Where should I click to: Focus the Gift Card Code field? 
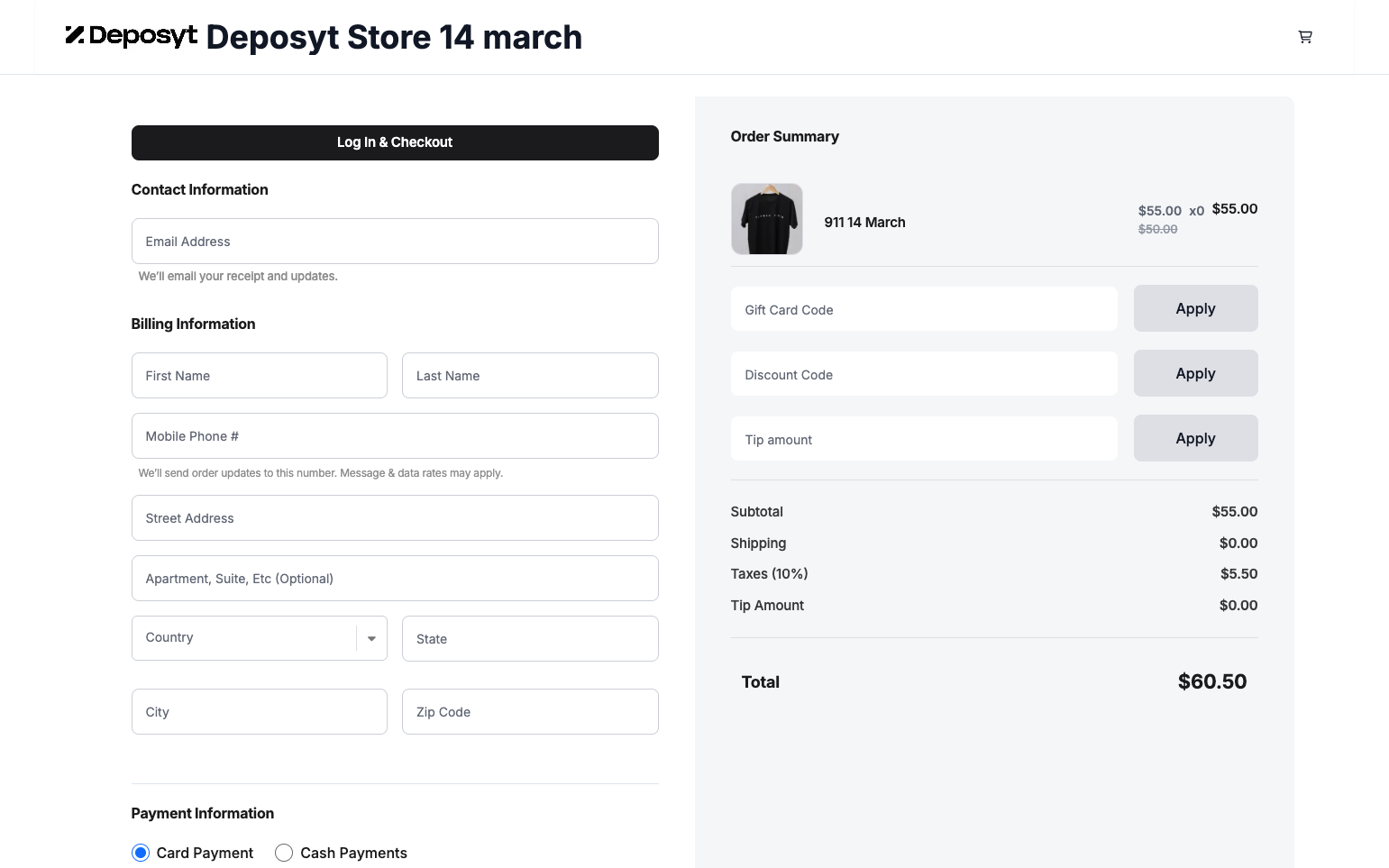(924, 309)
